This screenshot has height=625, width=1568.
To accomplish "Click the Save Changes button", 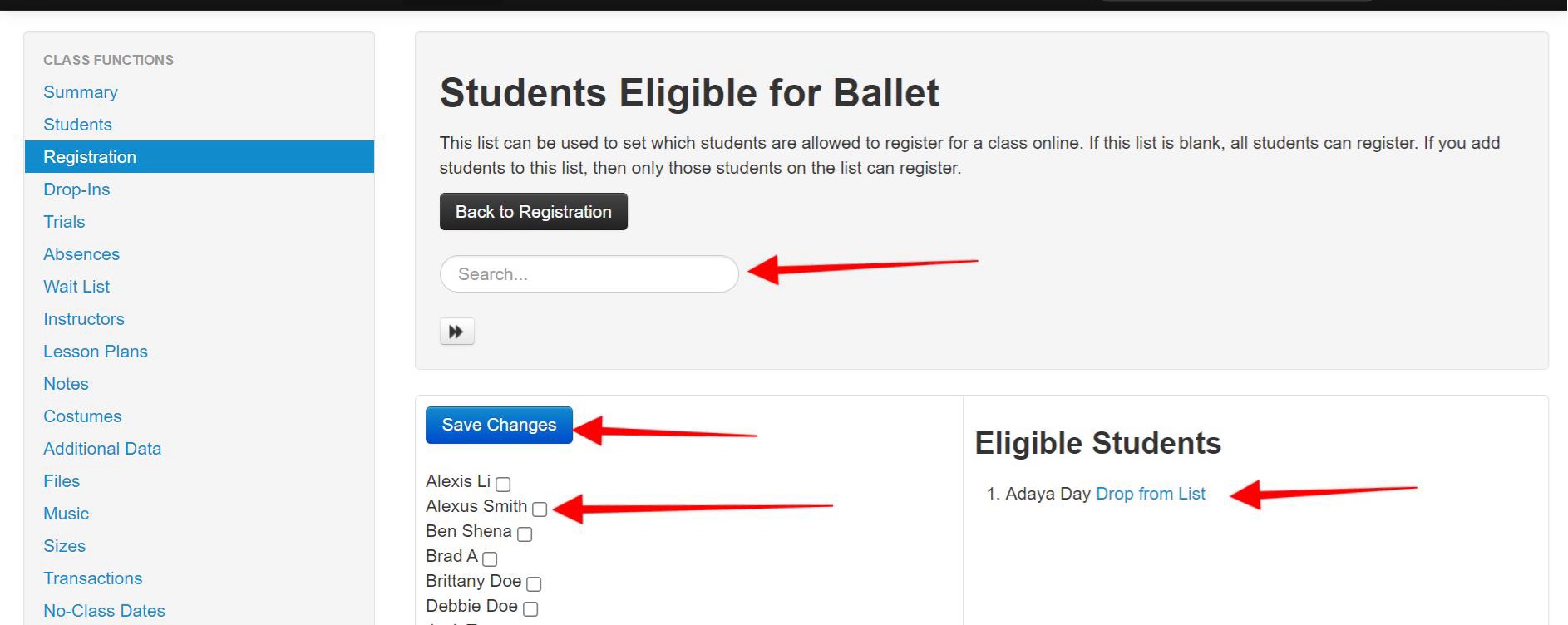I will click(x=499, y=425).
